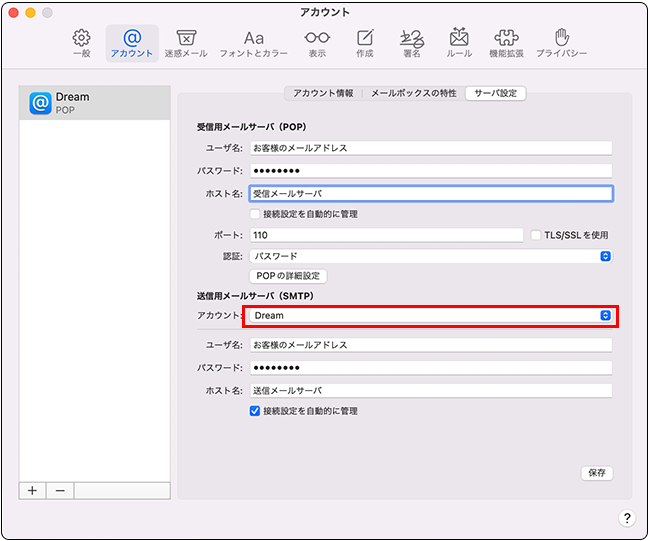This screenshot has height=541, width=650.
Task: Switch to the メールボックスの特性 tab
Action: click(x=413, y=93)
